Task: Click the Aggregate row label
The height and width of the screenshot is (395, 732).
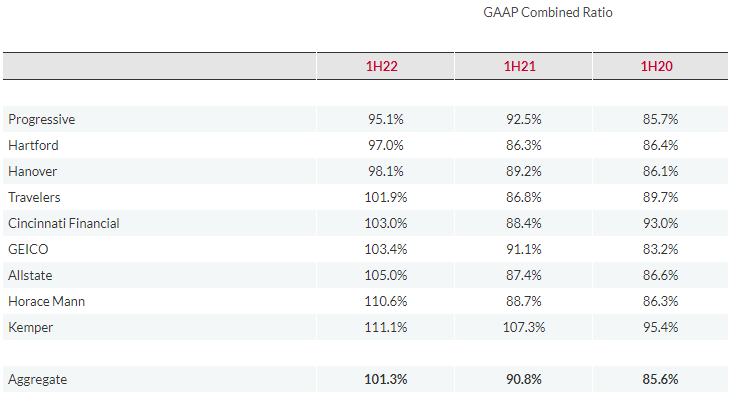Action: (37, 380)
